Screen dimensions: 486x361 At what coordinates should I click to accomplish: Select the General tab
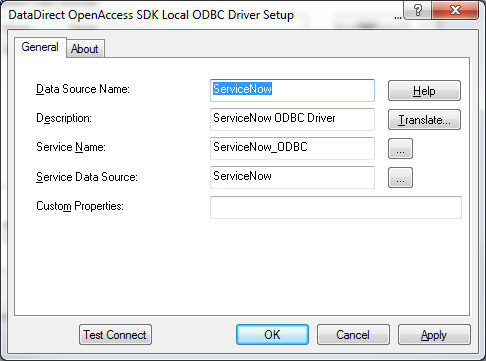tap(40, 47)
